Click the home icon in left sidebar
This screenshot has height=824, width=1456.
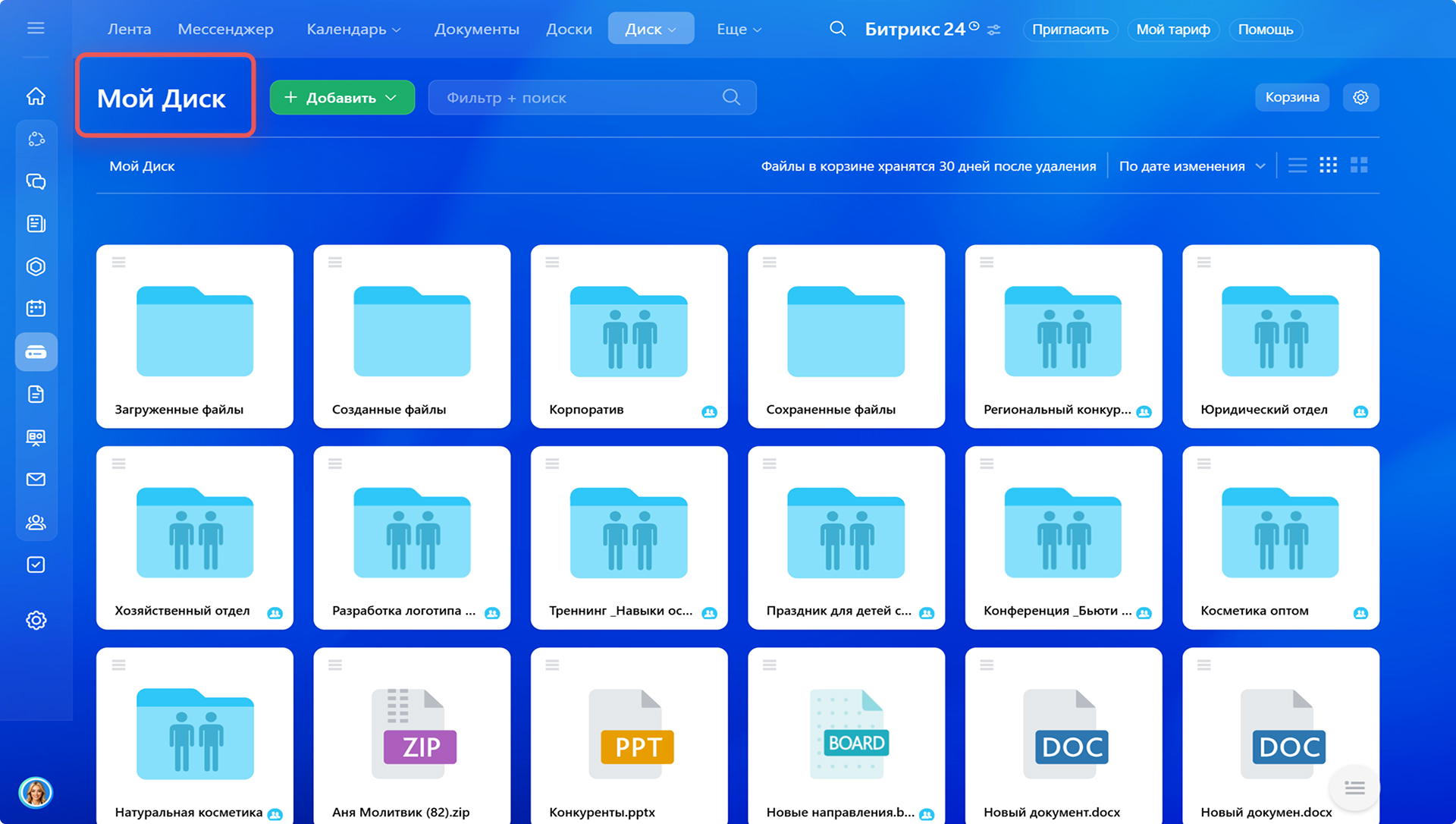coord(36,96)
